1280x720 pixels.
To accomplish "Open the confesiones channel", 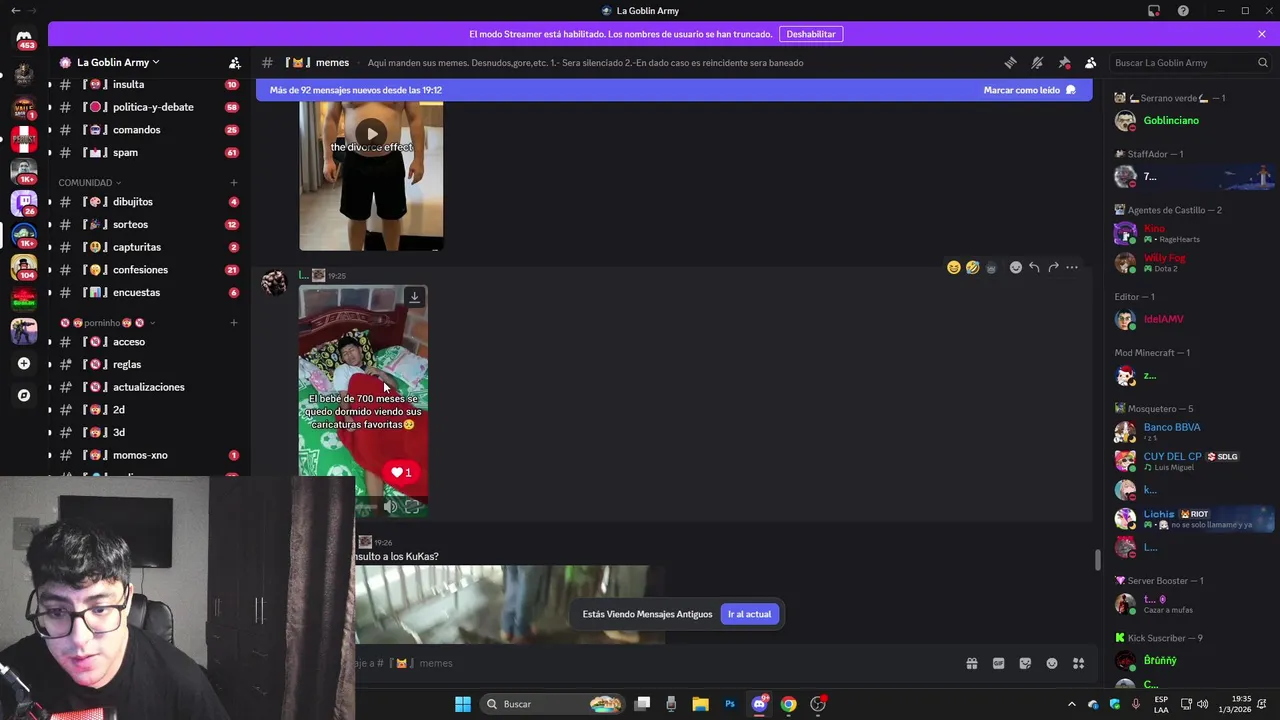I will 148,270.
